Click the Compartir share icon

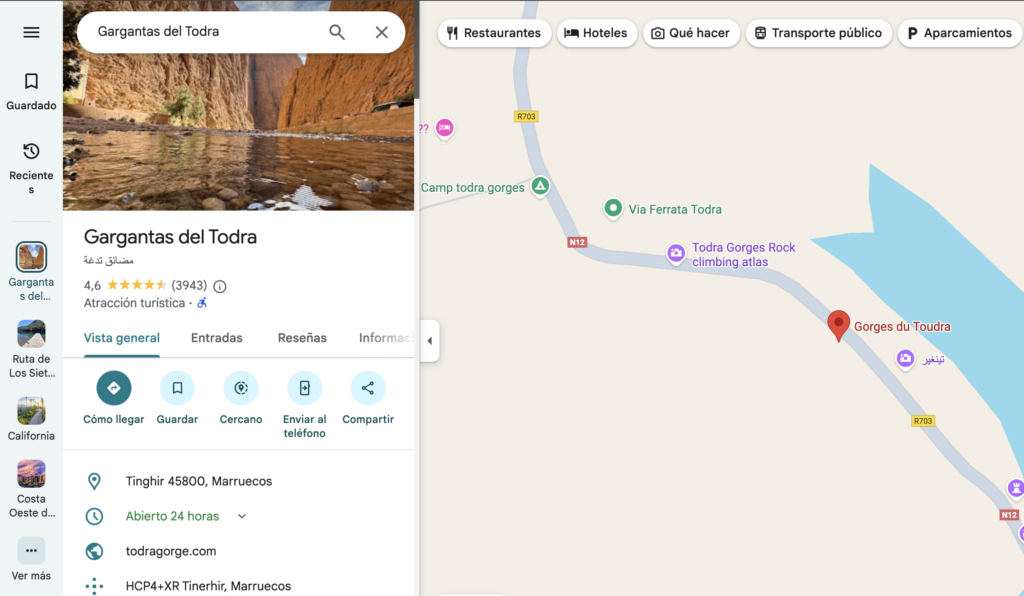[x=368, y=388]
